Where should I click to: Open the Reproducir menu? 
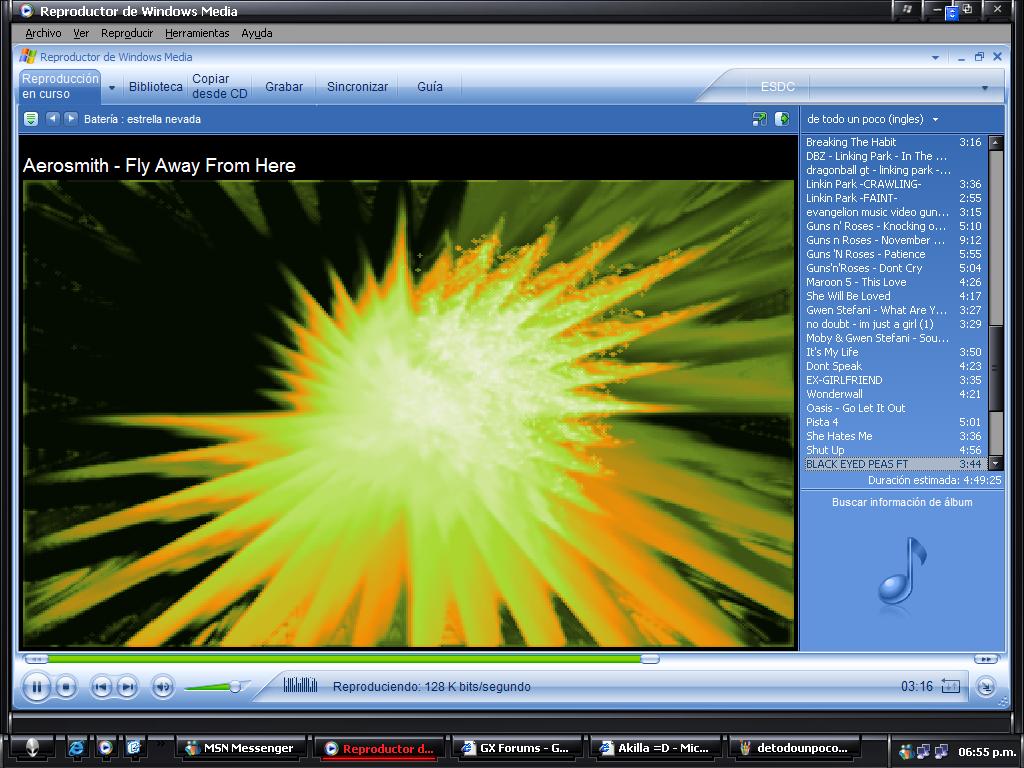click(127, 33)
